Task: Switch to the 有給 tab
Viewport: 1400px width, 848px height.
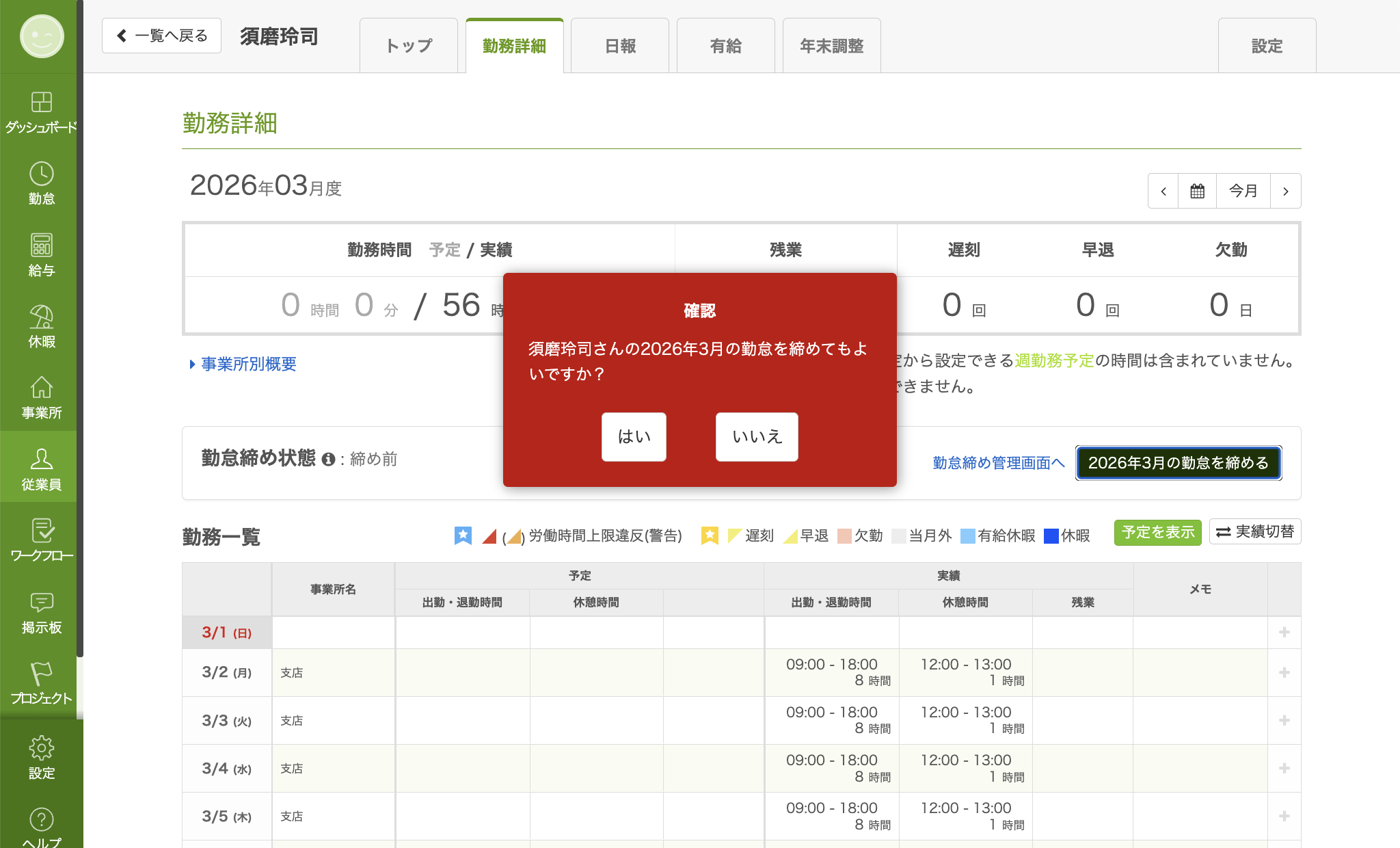Action: 725,45
